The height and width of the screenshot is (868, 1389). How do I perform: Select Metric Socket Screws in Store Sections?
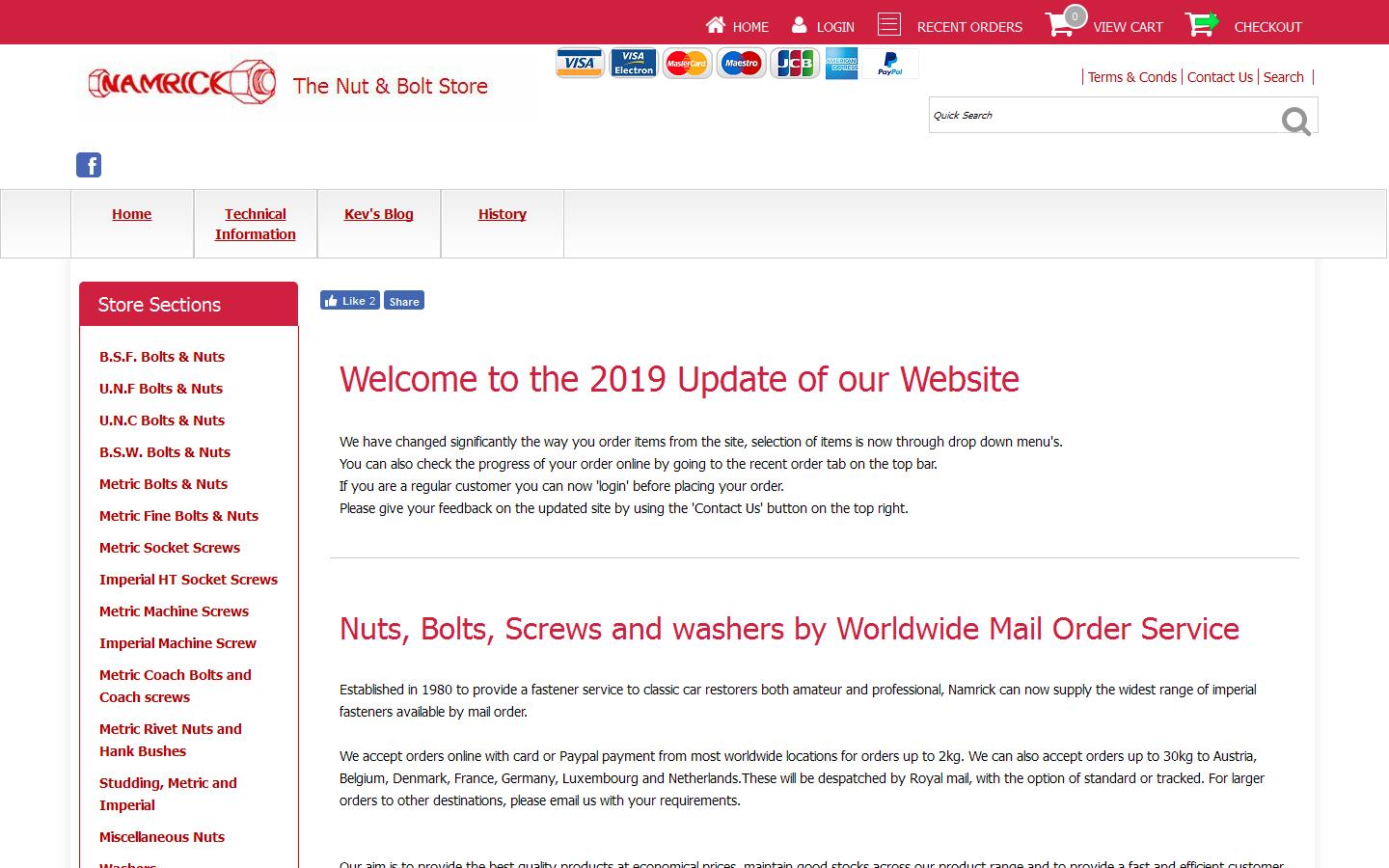(x=170, y=548)
